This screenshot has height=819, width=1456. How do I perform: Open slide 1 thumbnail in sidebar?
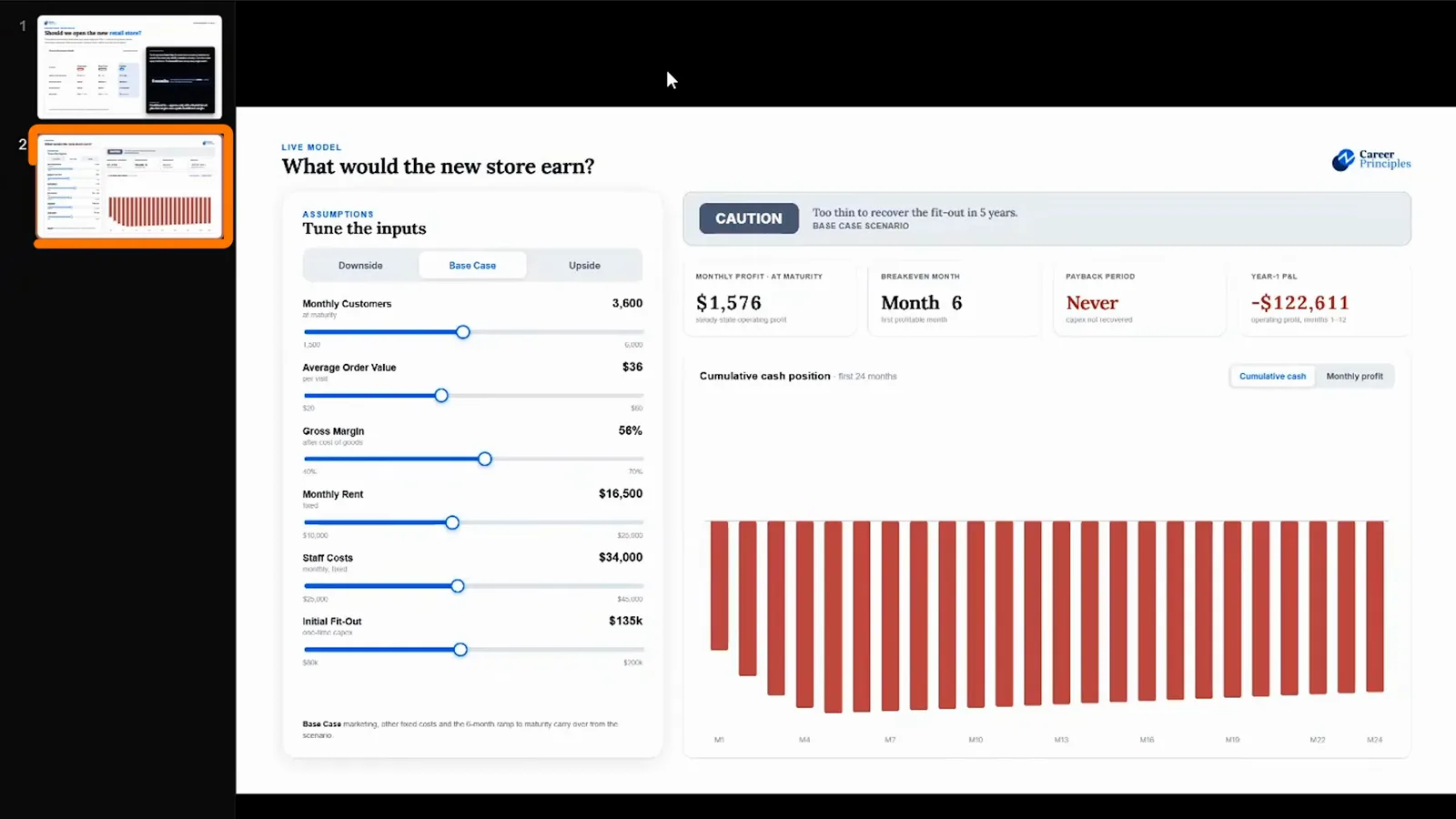(x=129, y=66)
